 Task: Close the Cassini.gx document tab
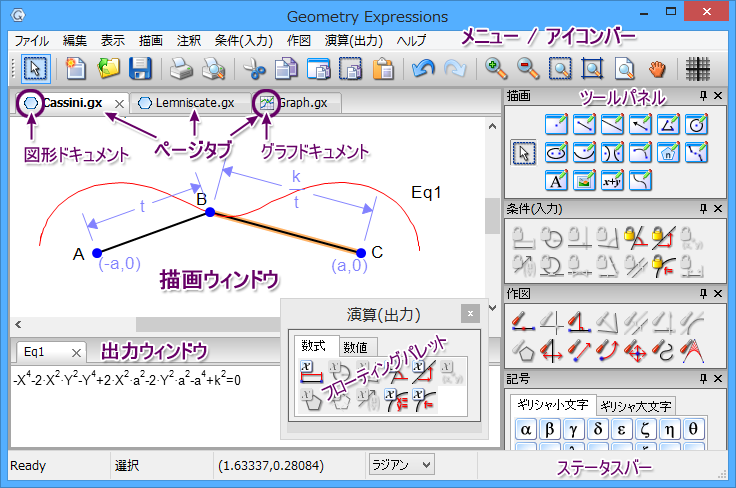click(x=119, y=103)
